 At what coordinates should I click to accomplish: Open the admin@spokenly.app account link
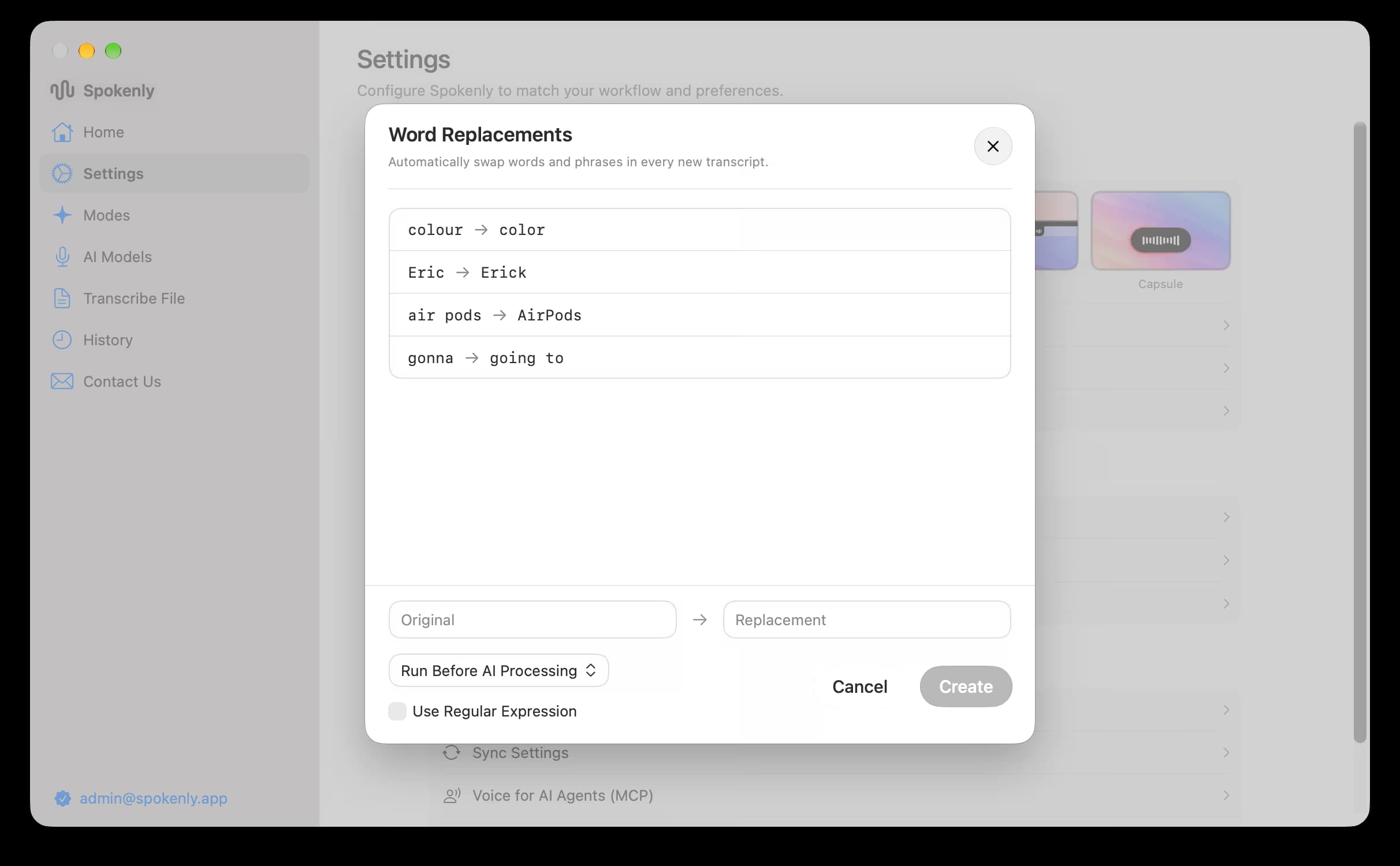[x=153, y=798]
